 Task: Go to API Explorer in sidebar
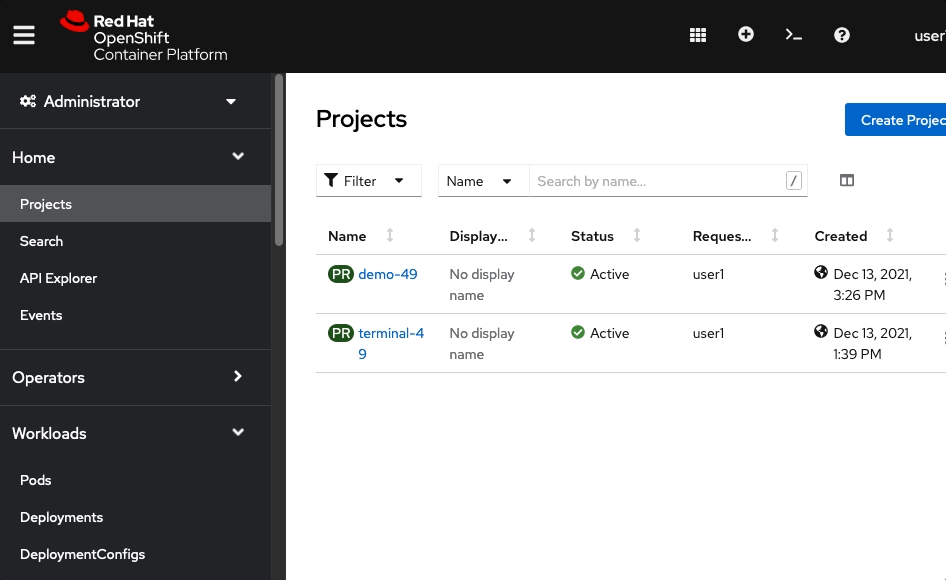(x=58, y=278)
